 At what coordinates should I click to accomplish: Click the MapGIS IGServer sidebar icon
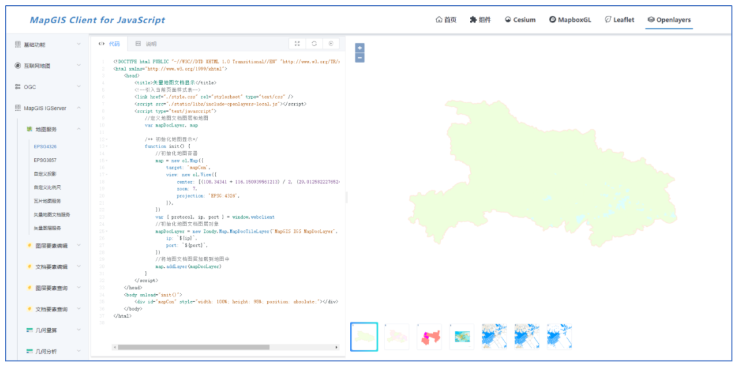(x=18, y=108)
